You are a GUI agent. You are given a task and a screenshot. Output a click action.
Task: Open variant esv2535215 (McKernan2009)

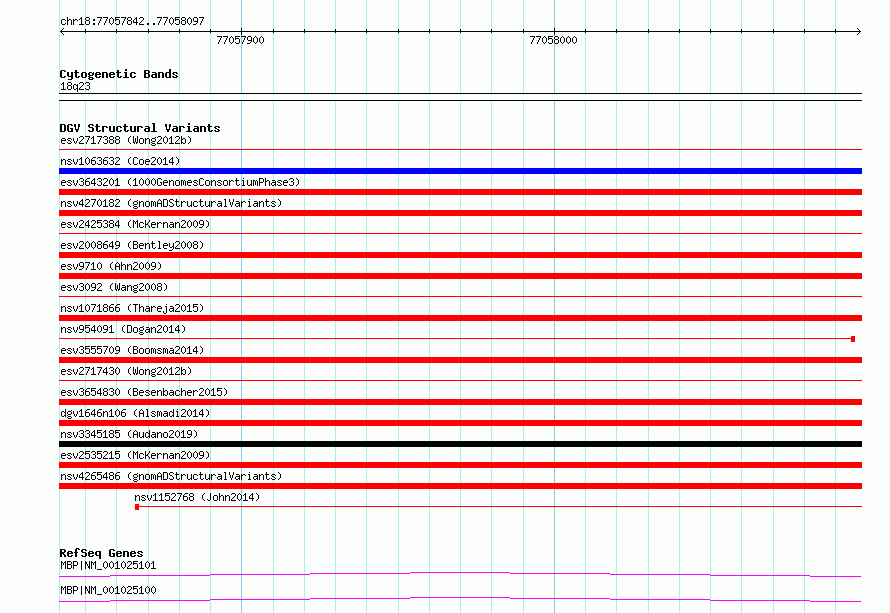click(x=135, y=455)
